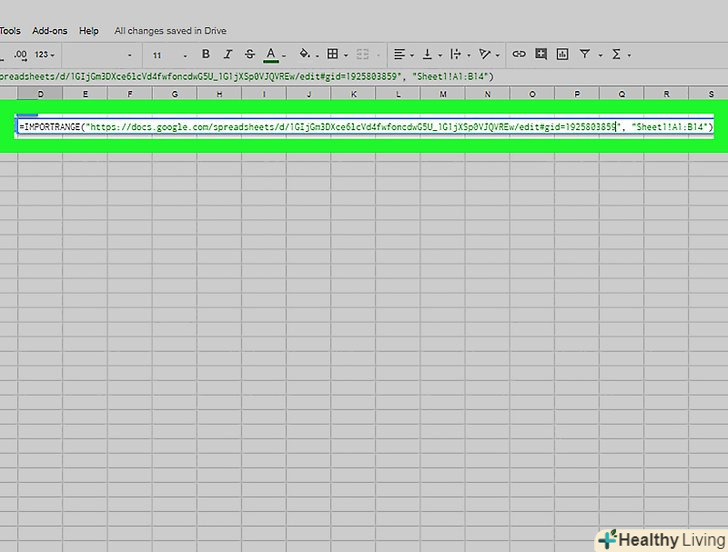Click inside the formula bar text
The width and height of the screenshot is (728, 552).
tap(247, 77)
